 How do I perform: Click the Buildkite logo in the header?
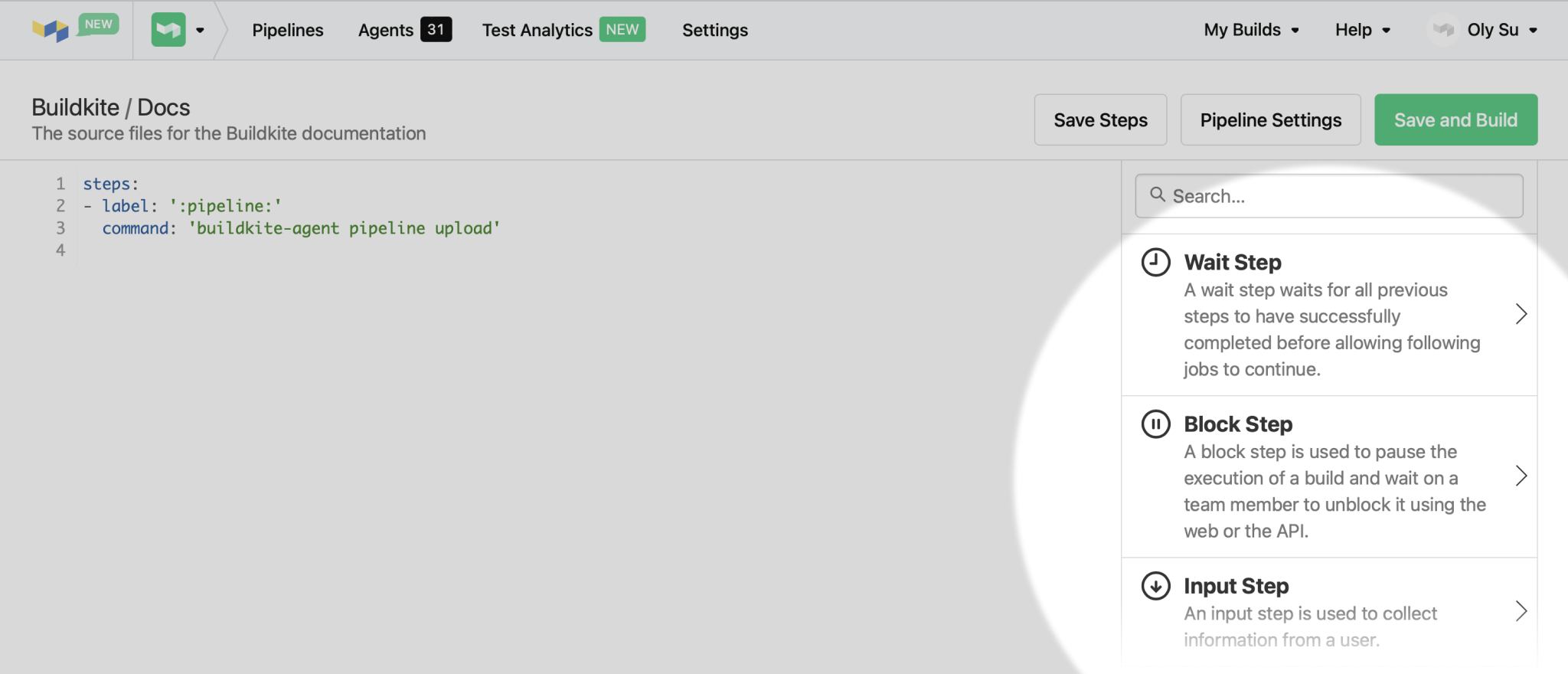(51, 31)
